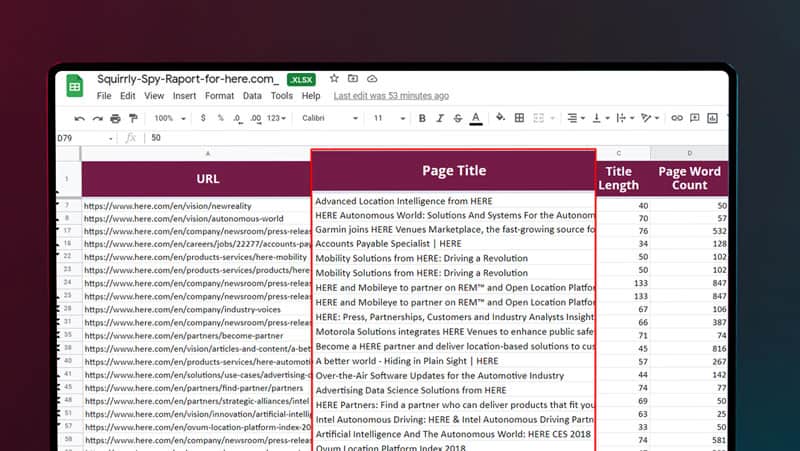Redo the last action

(x=97, y=118)
